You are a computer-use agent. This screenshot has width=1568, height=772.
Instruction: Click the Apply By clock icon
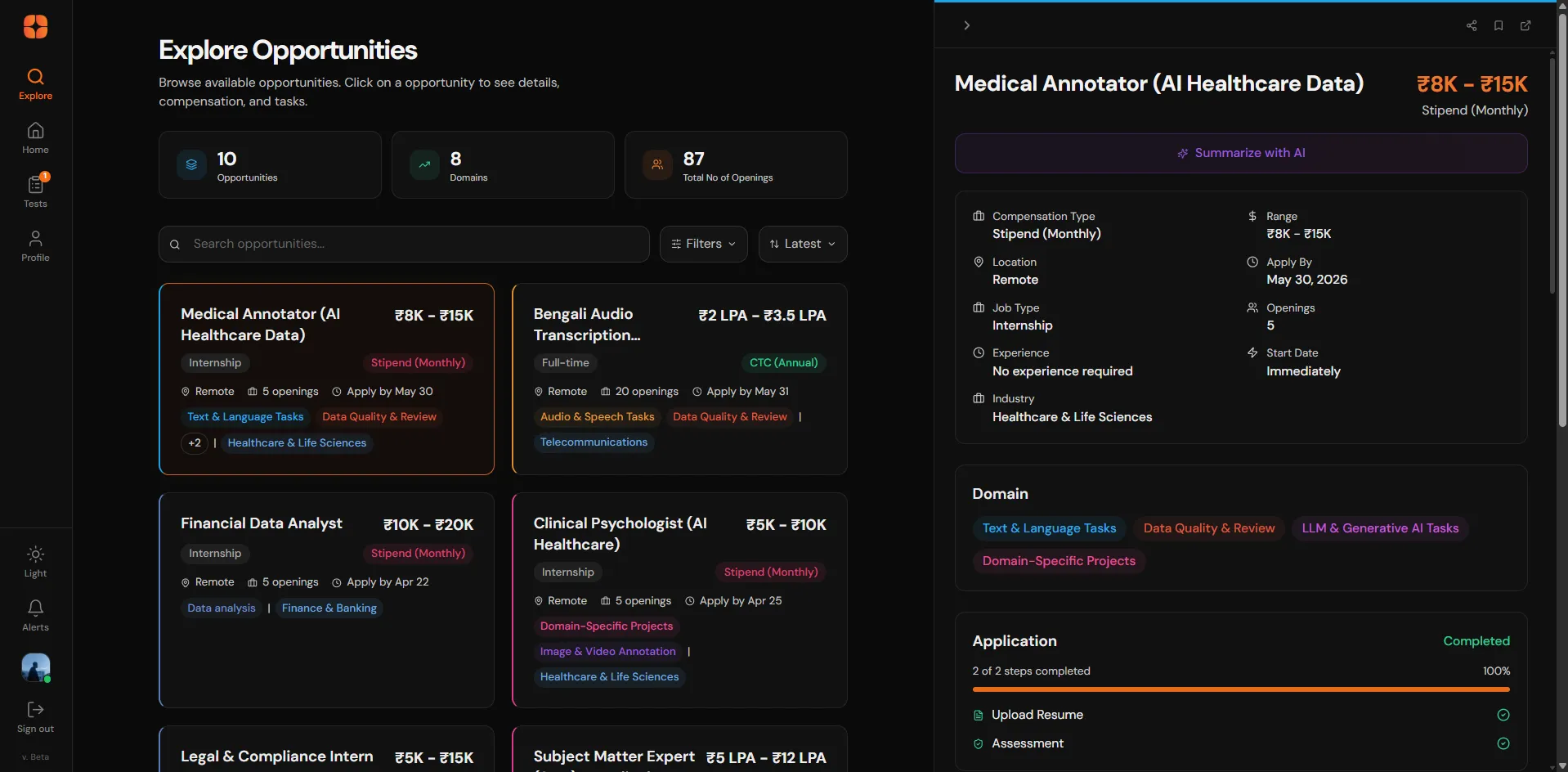[1252, 262]
